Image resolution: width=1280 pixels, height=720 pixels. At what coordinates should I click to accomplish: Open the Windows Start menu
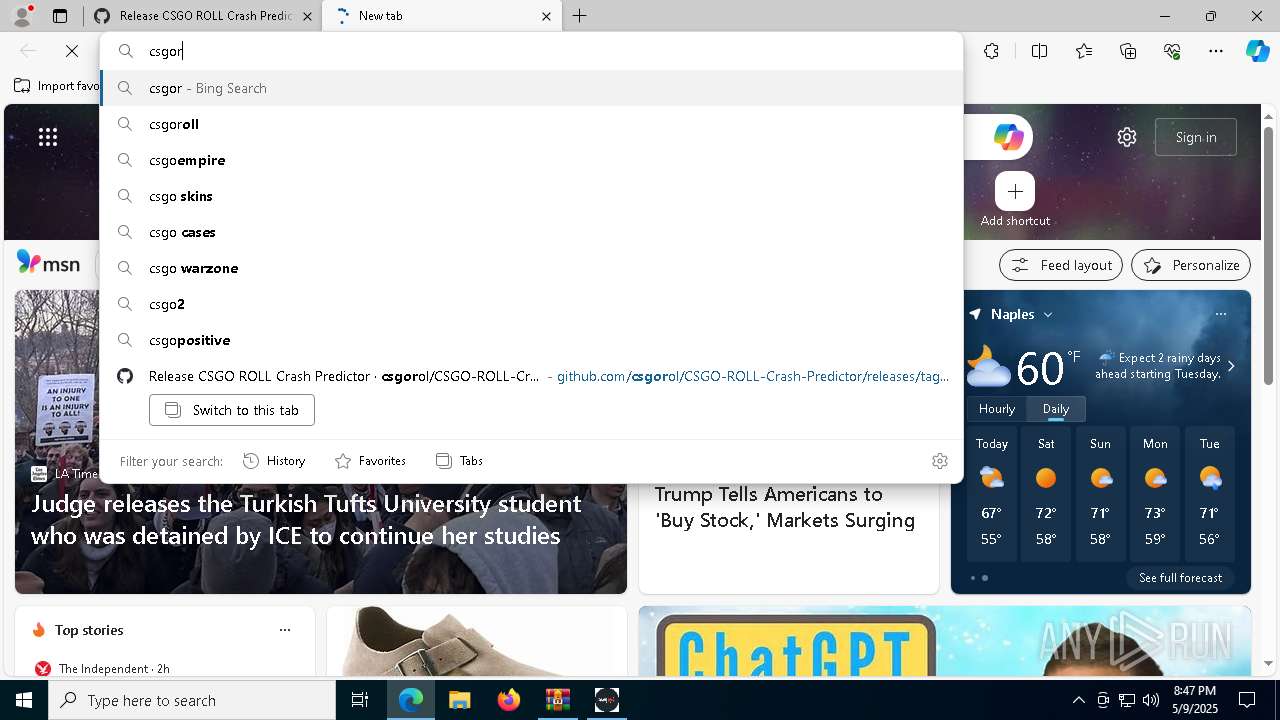[24, 700]
